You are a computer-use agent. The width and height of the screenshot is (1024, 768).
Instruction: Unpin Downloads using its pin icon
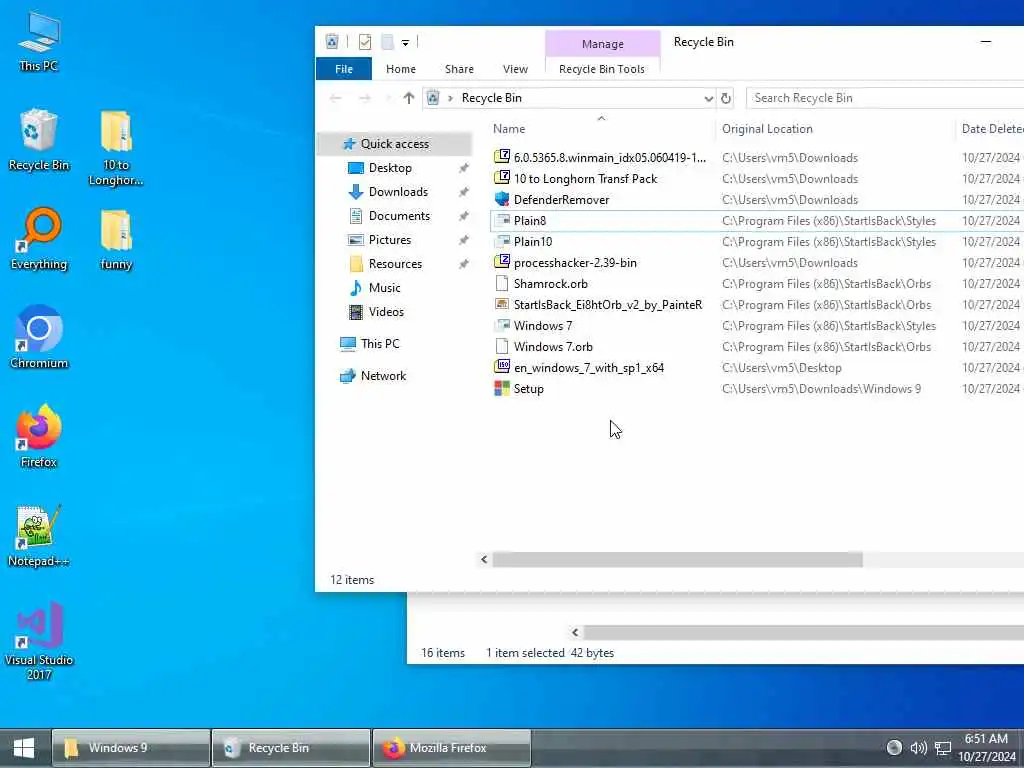pos(464,192)
